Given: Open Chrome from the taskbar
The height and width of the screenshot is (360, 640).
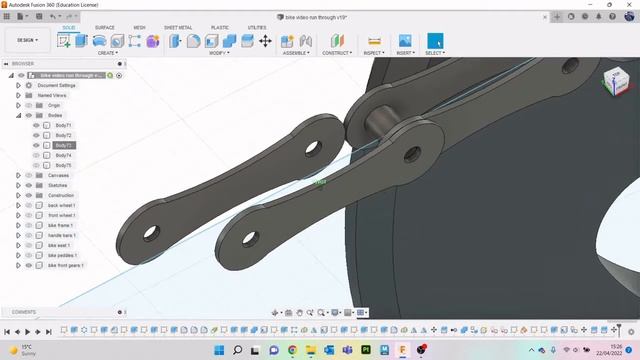Looking at the screenshot, I should 292,350.
